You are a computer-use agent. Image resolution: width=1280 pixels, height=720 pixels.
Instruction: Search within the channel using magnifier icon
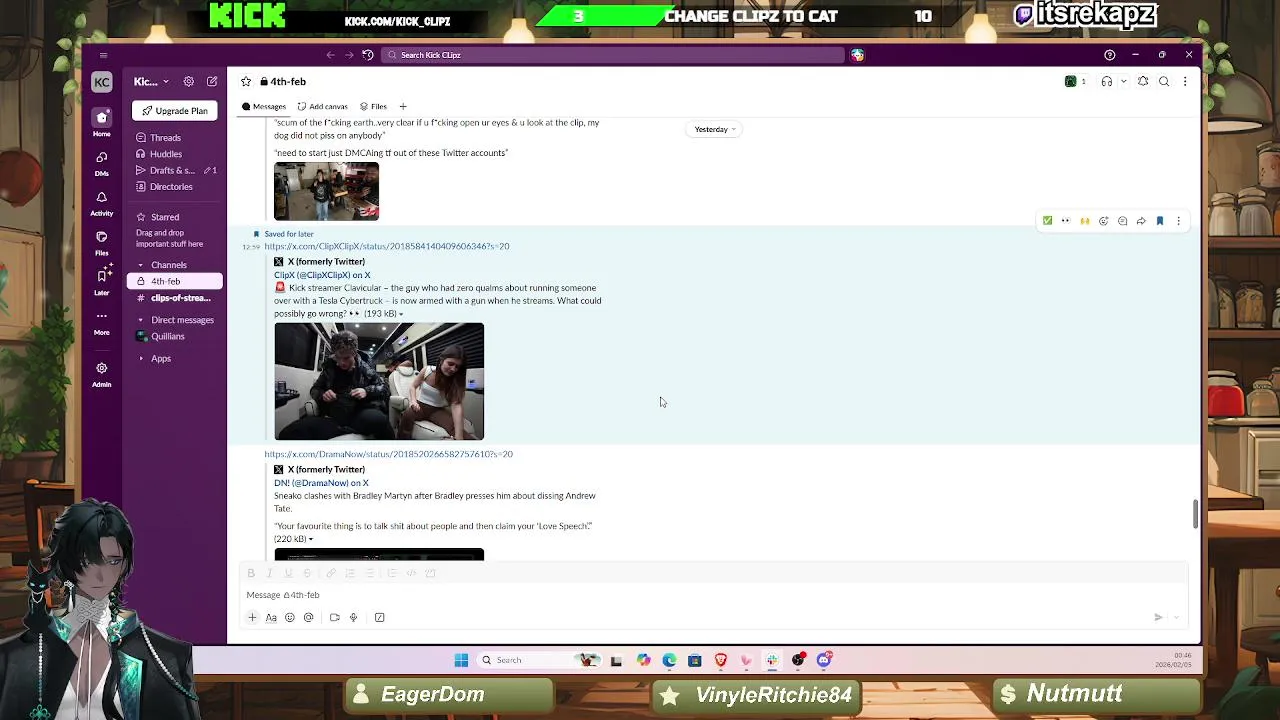(1164, 82)
